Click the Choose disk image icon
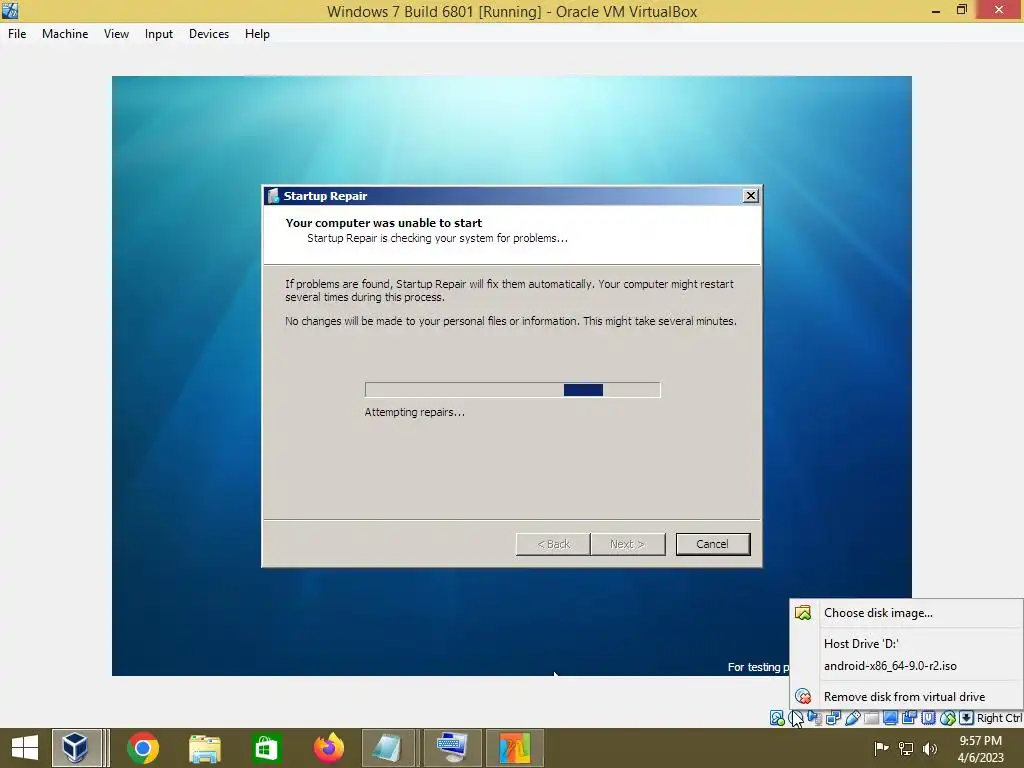Screen dimensions: 1024x768 tap(803, 613)
